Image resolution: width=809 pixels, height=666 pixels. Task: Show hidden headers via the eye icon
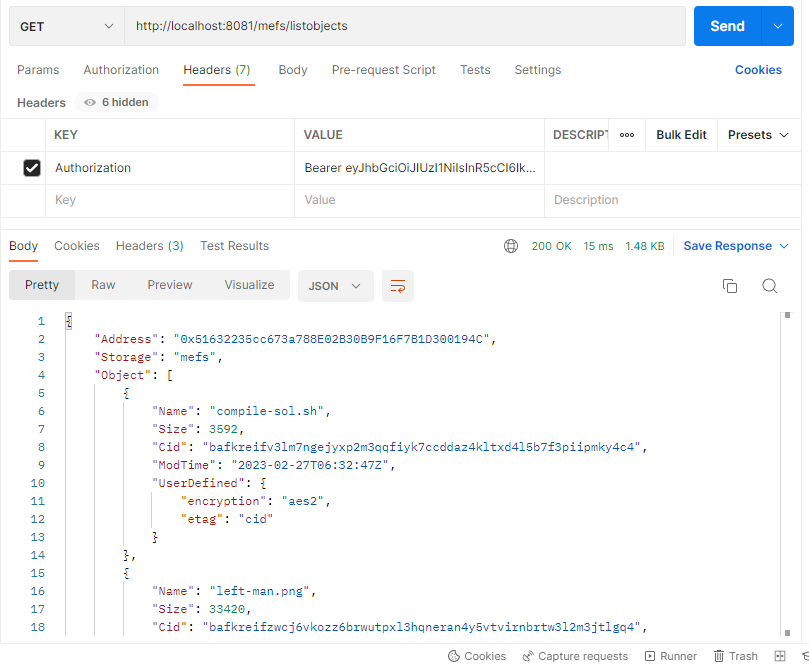[x=90, y=103]
